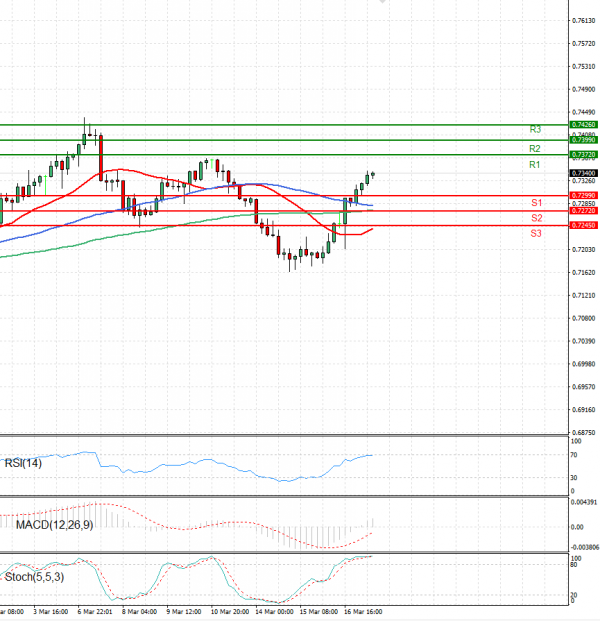Click the Stoch(5,5,3) indicator label

click(x=33, y=577)
